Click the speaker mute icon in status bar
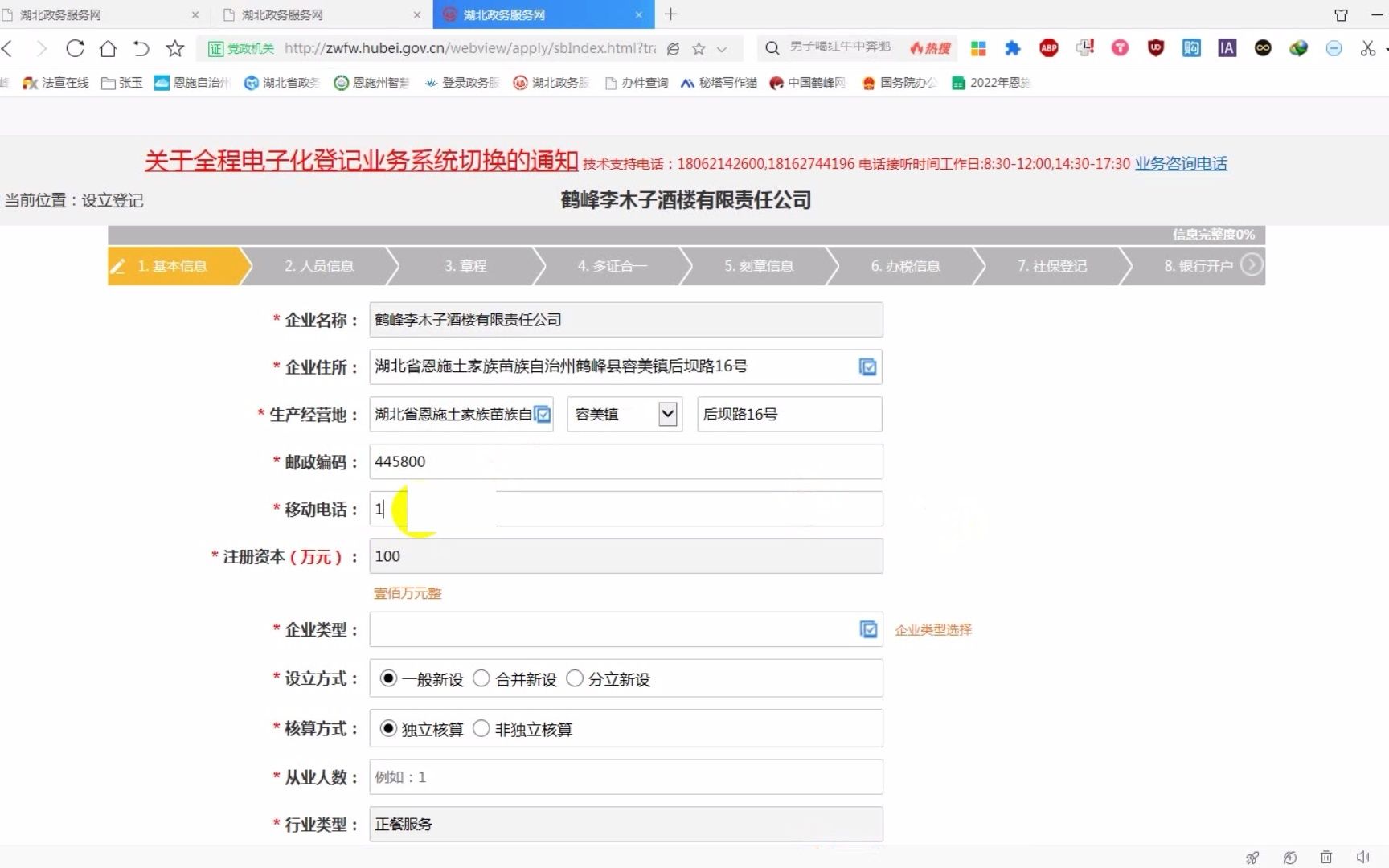Screen dimensions: 1389x868 [1362, 858]
